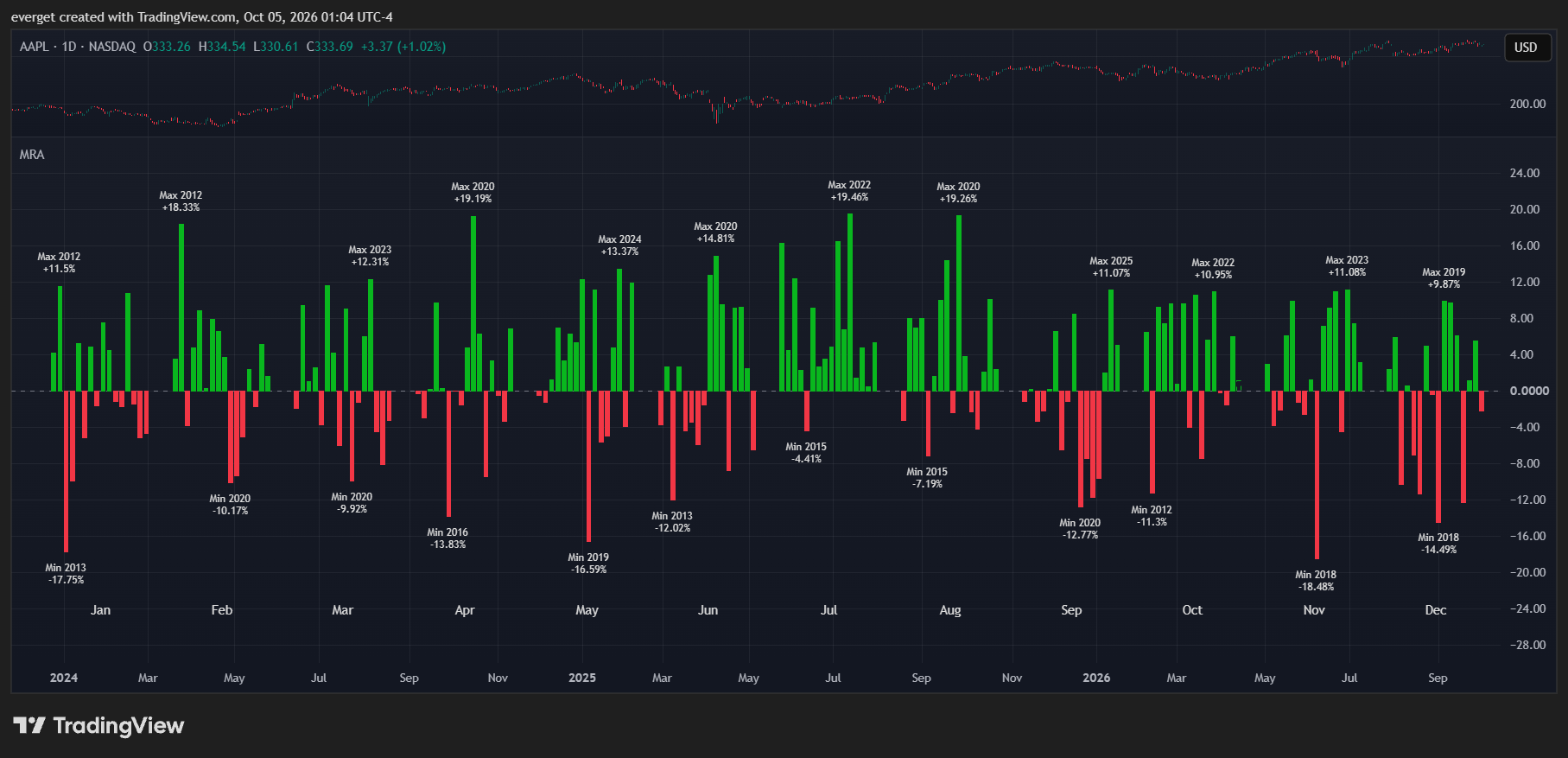Click the TradingView logo

click(98, 725)
